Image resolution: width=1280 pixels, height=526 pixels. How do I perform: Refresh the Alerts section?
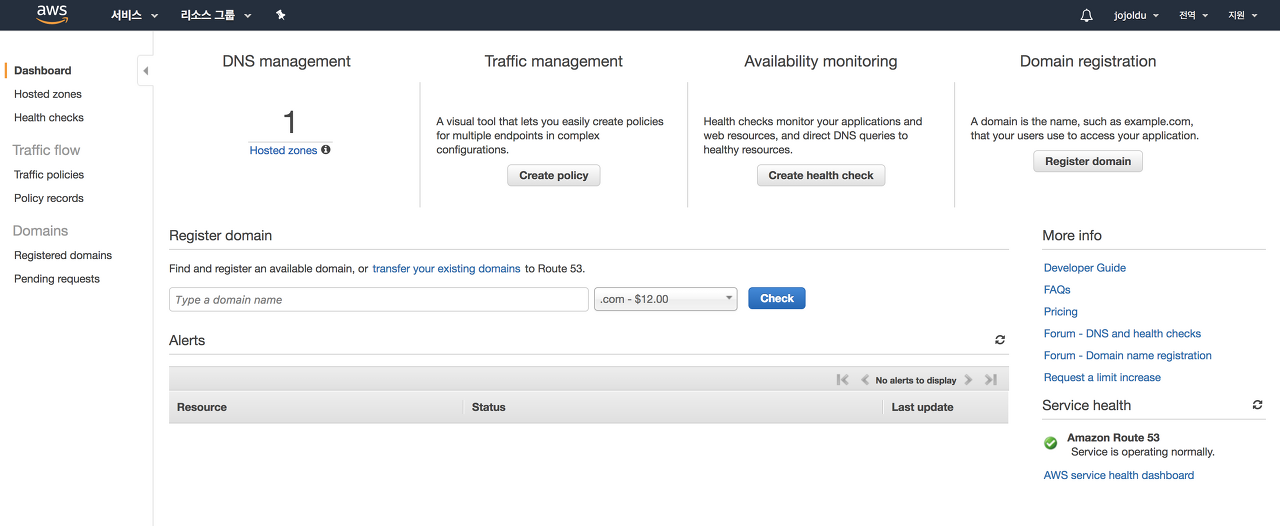[x=1000, y=340]
